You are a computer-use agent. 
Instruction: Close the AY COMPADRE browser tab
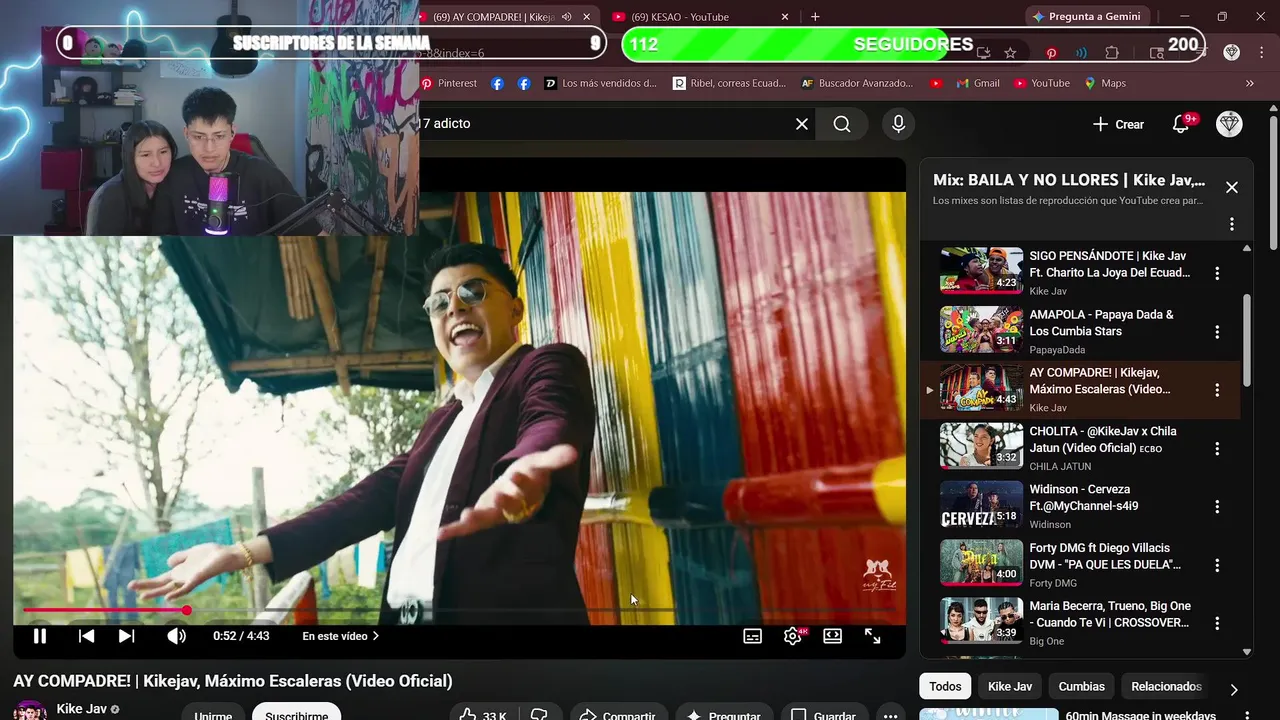(587, 17)
